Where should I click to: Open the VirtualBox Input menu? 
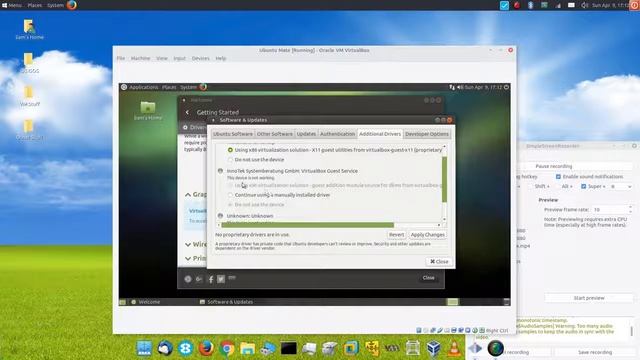(x=179, y=58)
